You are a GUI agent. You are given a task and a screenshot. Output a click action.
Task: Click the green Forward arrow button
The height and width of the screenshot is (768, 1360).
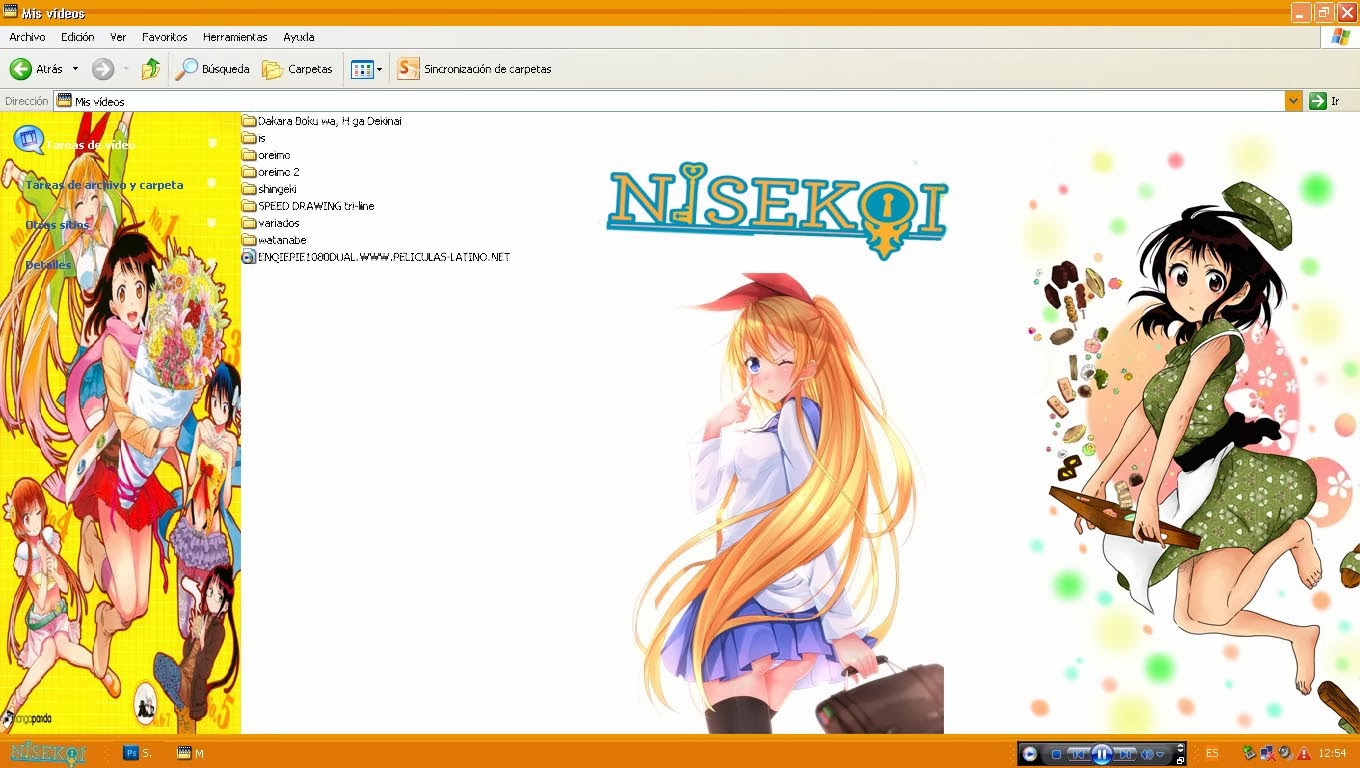tap(103, 69)
